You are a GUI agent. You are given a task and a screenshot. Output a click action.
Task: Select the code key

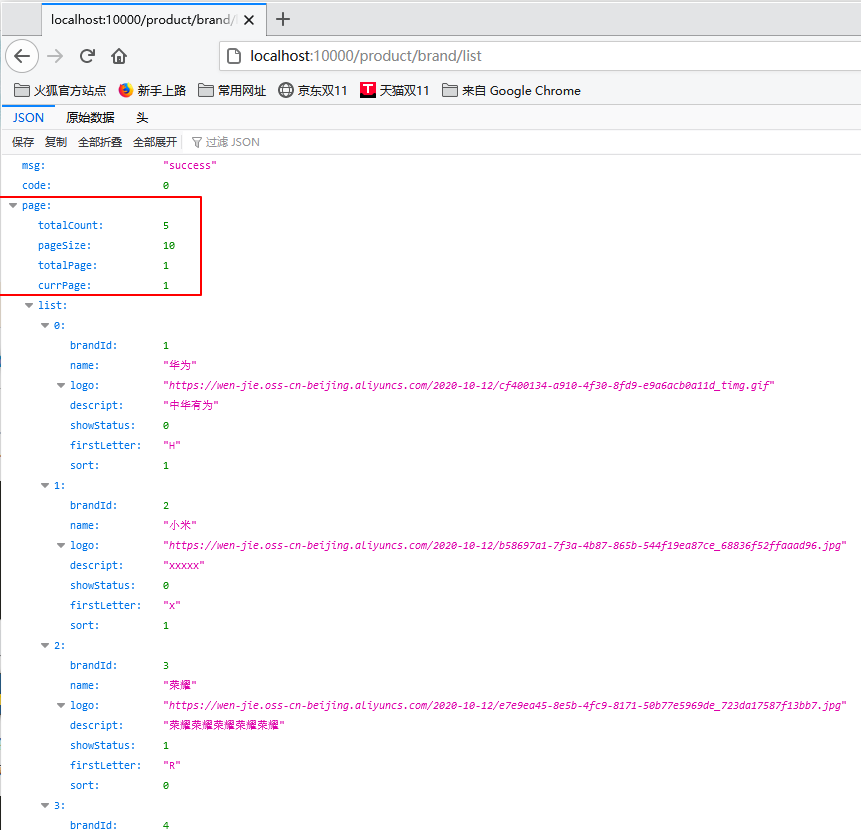pos(36,186)
